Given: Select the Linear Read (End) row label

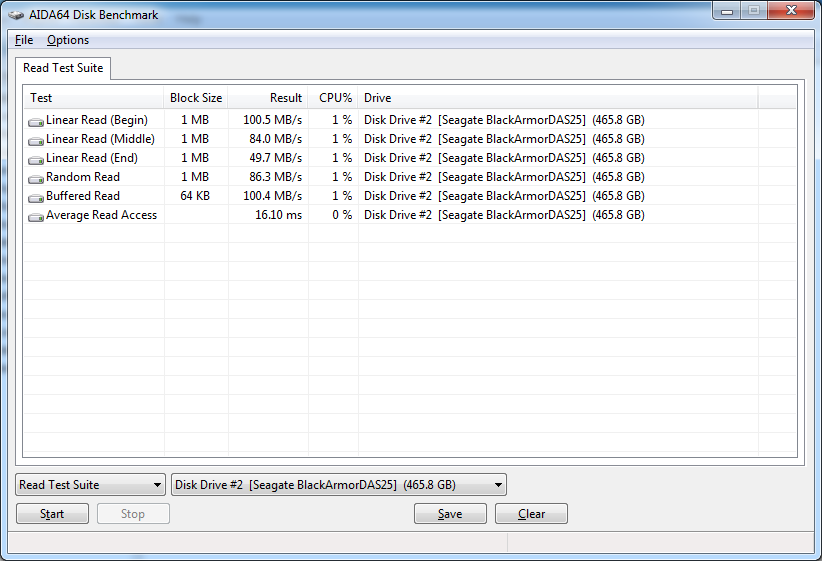Looking at the screenshot, I should point(92,158).
